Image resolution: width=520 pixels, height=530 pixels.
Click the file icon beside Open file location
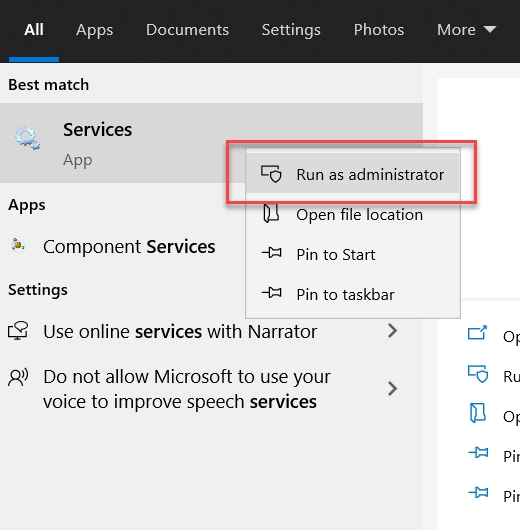pyautogui.click(x=271, y=213)
